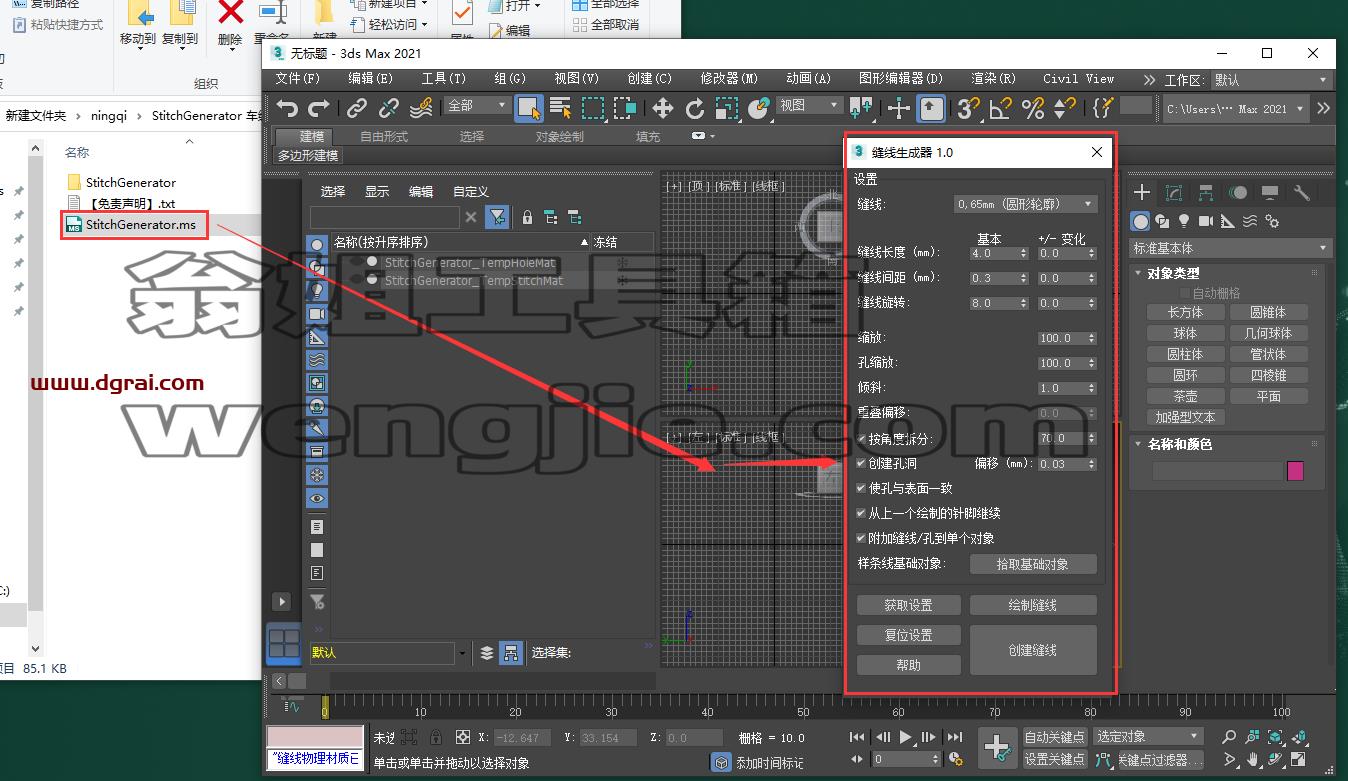Toggle 从上一个绘制的针脚继续 checkbox
This screenshot has height=781, width=1348.
[862, 513]
